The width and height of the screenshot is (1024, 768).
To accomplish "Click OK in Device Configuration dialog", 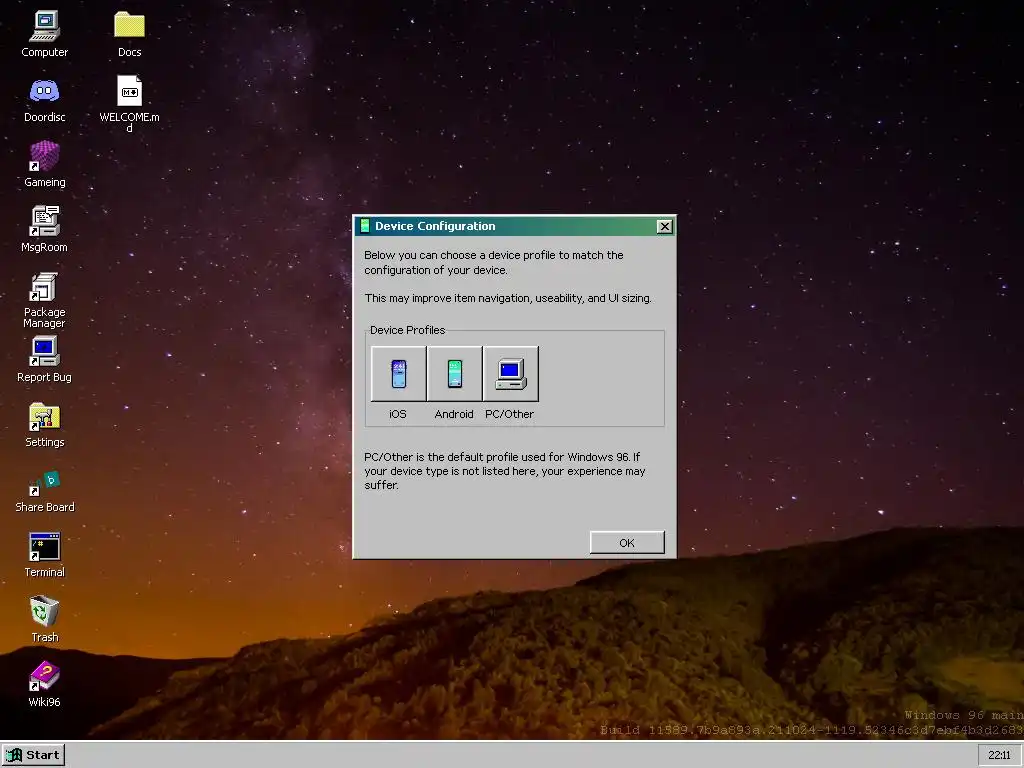I will click(x=627, y=543).
